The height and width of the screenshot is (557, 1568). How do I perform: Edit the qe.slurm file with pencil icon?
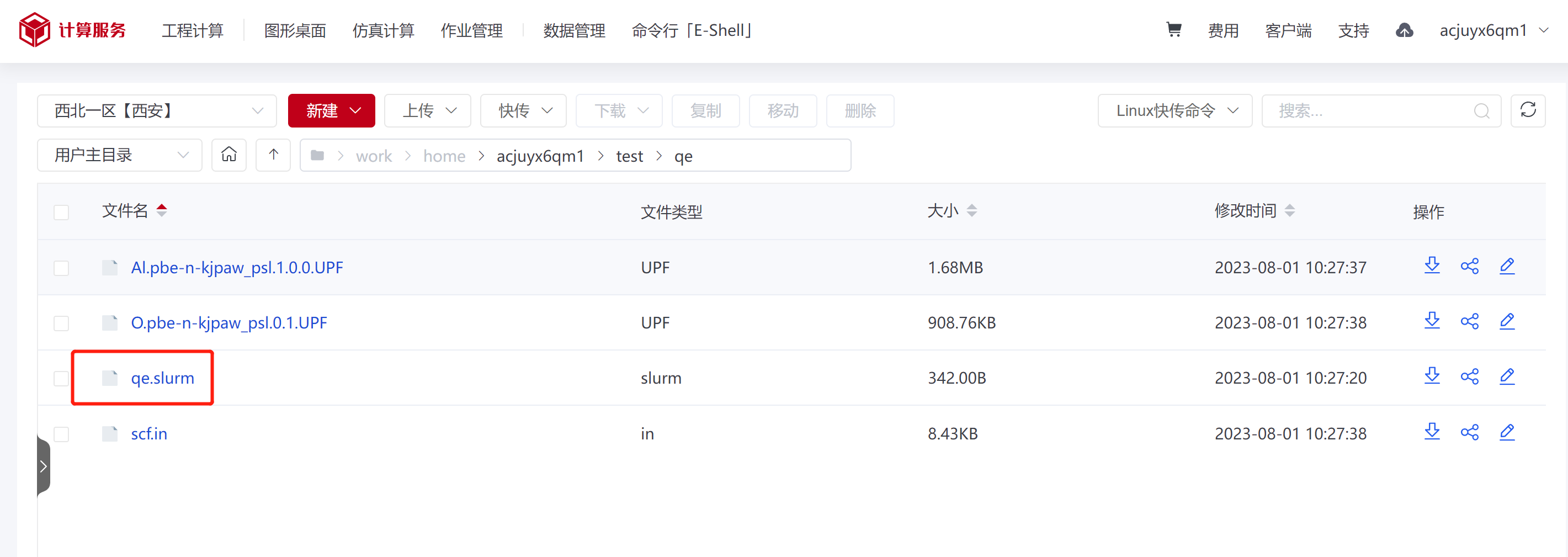(x=1507, y=376)
